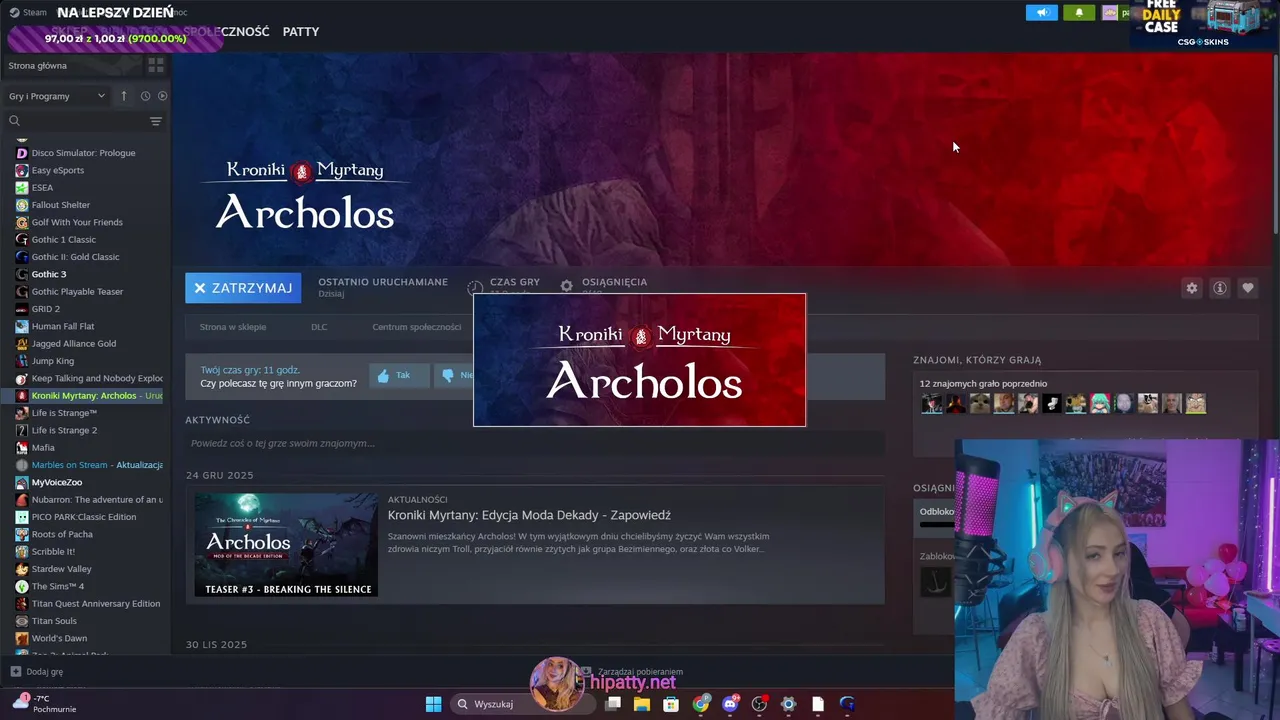This screenshot has height=720, width=1280.
Task: Open game settings gear icon
Action: (1191, 288)
